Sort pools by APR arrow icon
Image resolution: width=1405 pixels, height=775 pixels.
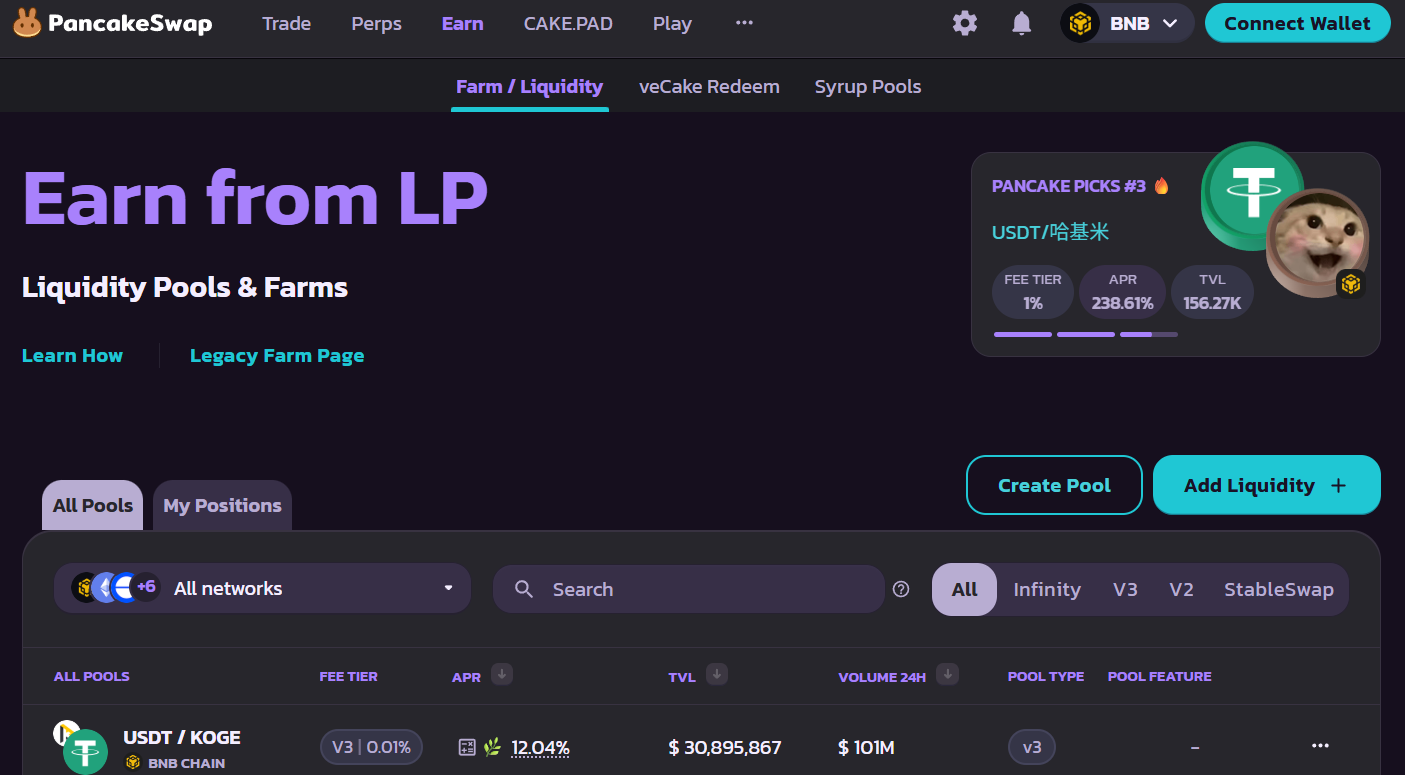point(502,675)
